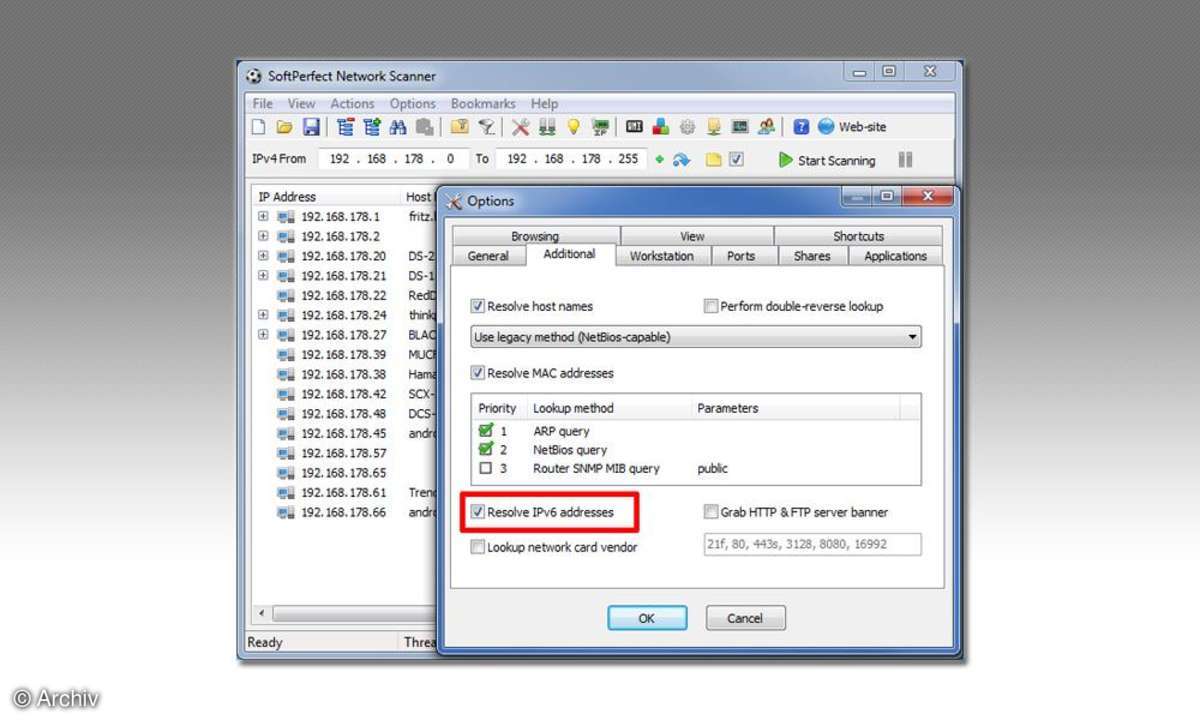Click Cancel in the Options dialog
The height and width of the screenshot is (720, 1200).
[745, 618]
